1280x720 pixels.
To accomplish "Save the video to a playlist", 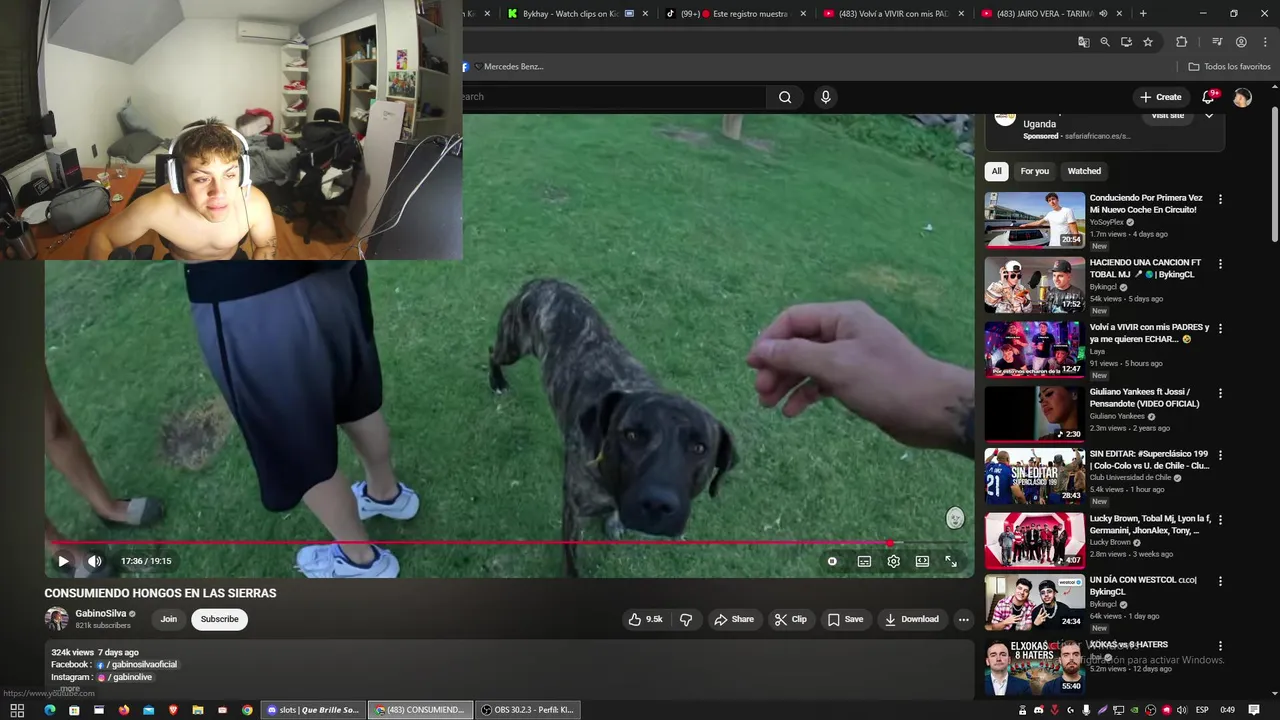I will click(845, 619).
